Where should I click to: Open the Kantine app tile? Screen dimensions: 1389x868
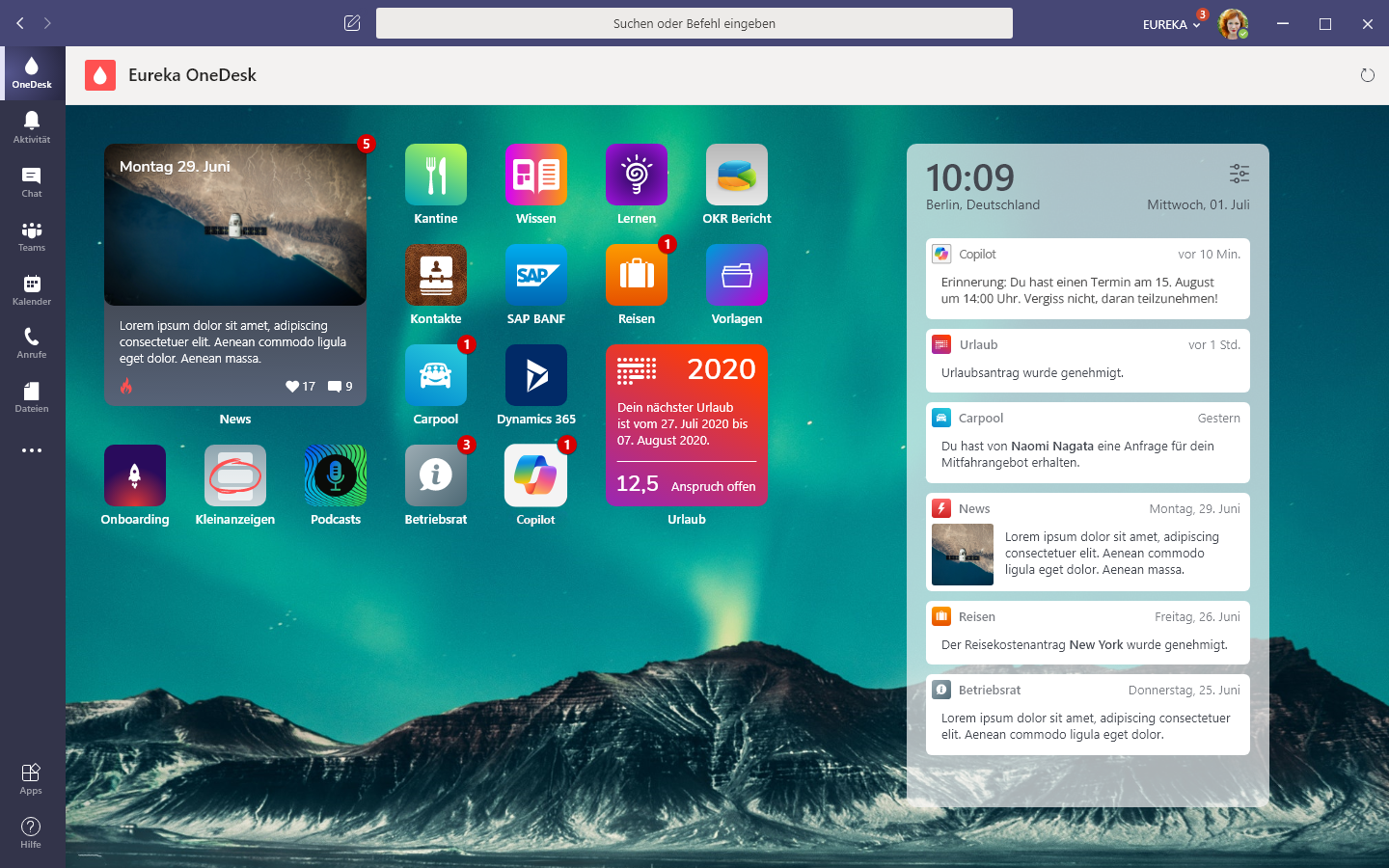pyautogui.click(x=436, y=175)
